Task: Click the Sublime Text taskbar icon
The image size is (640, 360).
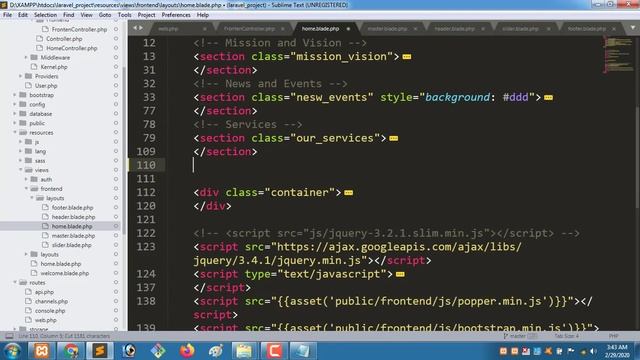Action: click(x=99, y=351)
